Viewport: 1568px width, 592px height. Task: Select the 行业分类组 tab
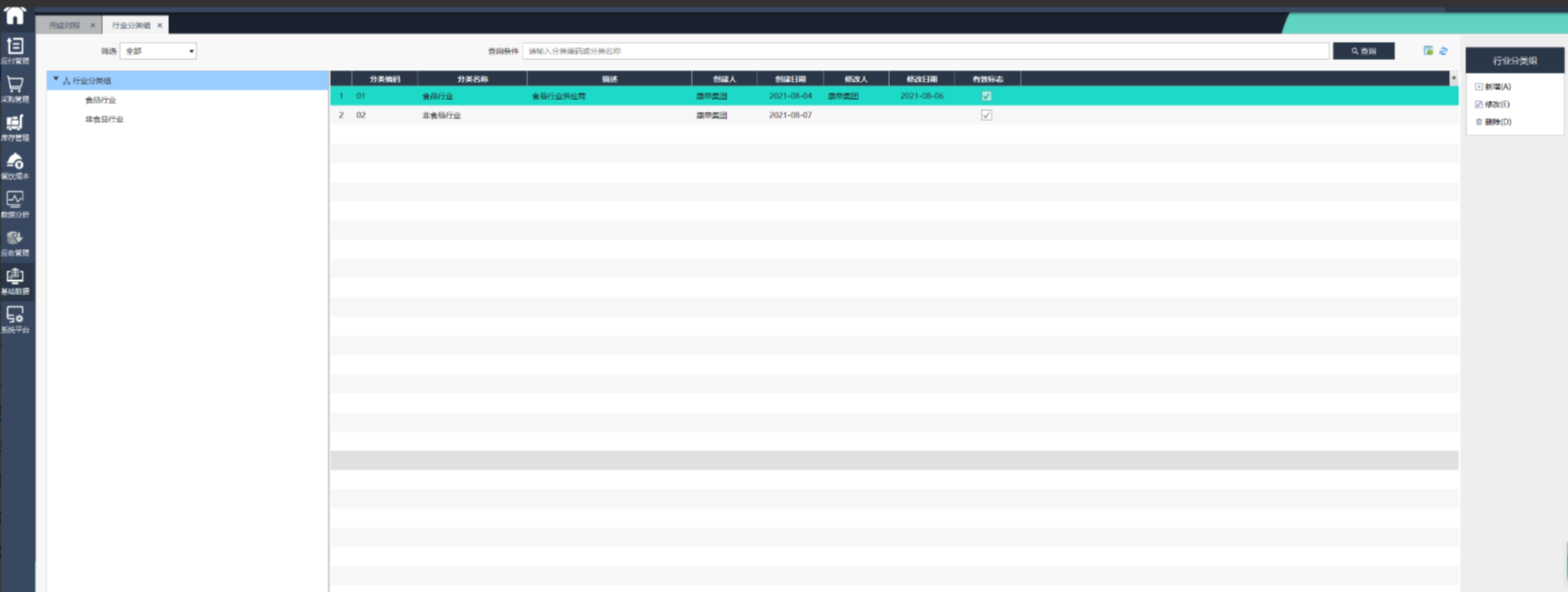tap(131, 25)
